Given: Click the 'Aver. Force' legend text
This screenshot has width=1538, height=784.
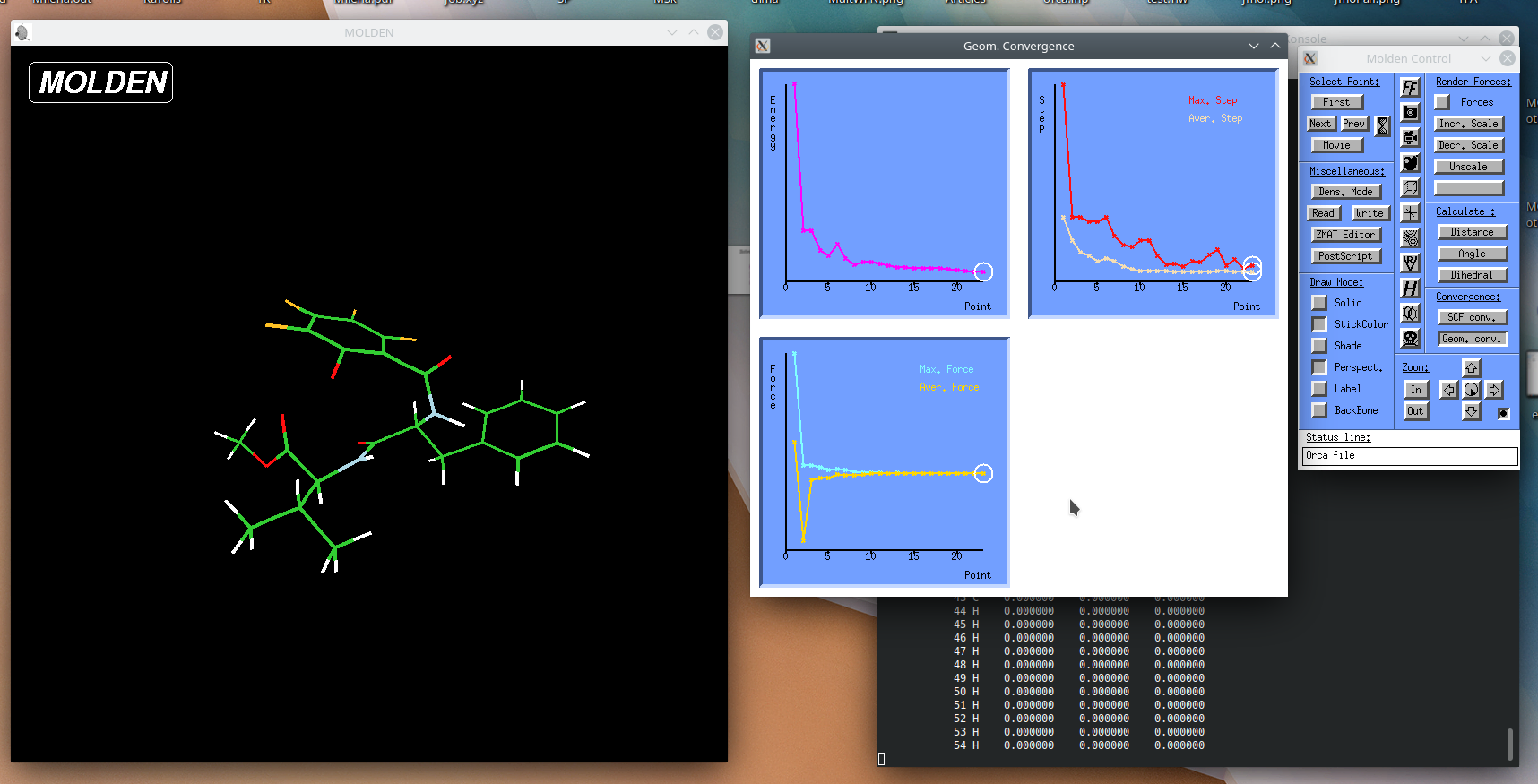Looking at the screenshot, I should point(949,387).
